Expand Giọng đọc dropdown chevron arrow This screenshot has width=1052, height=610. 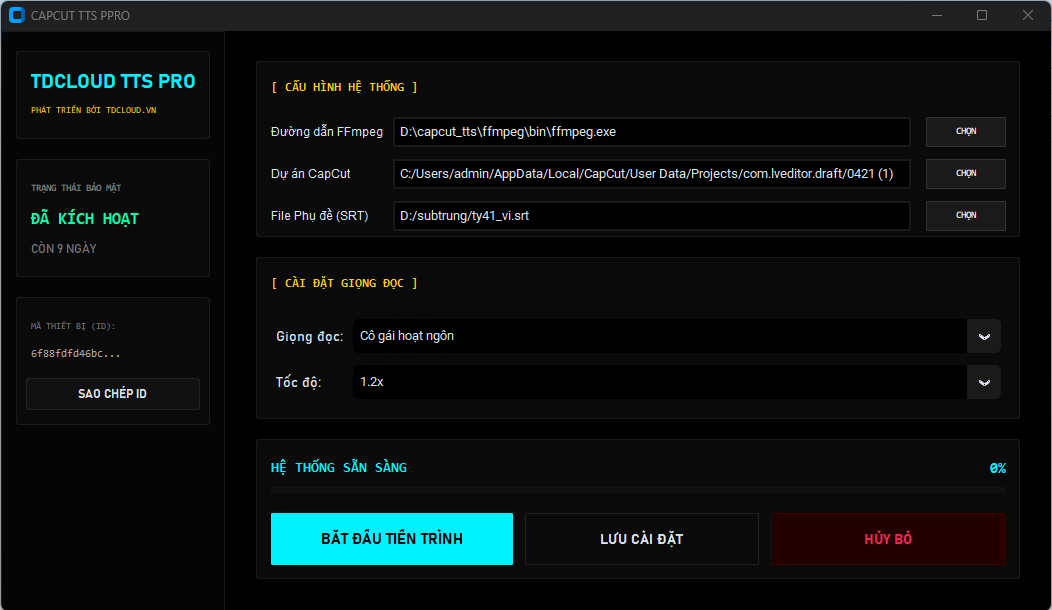(984, 336)
